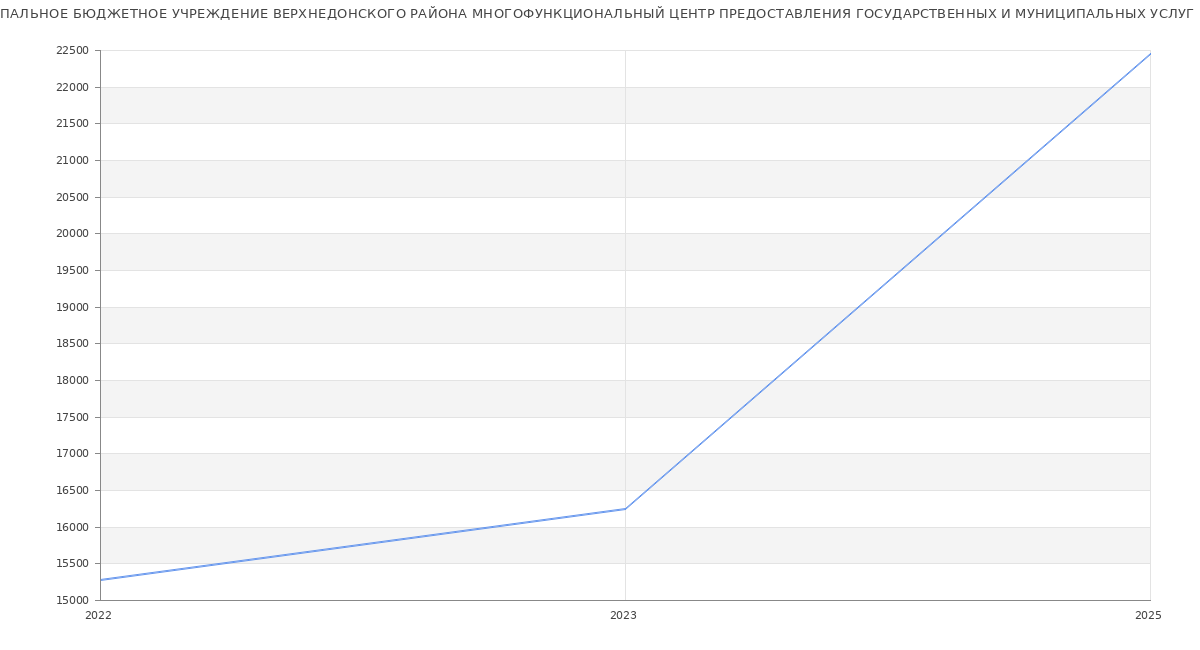The height and width of the screenshot is (650, 1200).
Task: Click the 16500 y-axis label
Action: [x=72, y=491]
